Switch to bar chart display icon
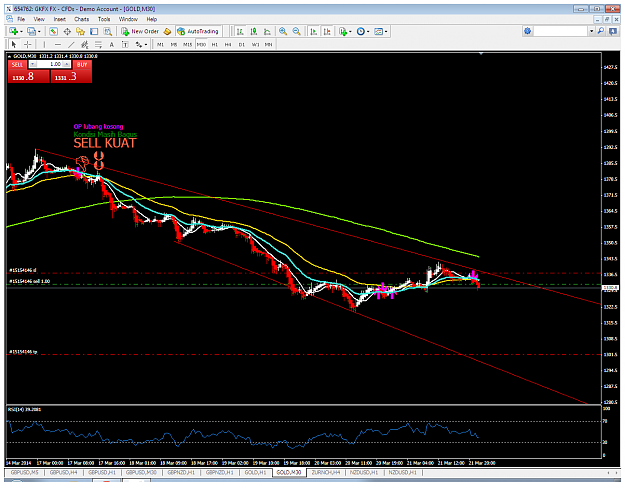The height and width of the screenshot is (482, 625). point(240,31)
